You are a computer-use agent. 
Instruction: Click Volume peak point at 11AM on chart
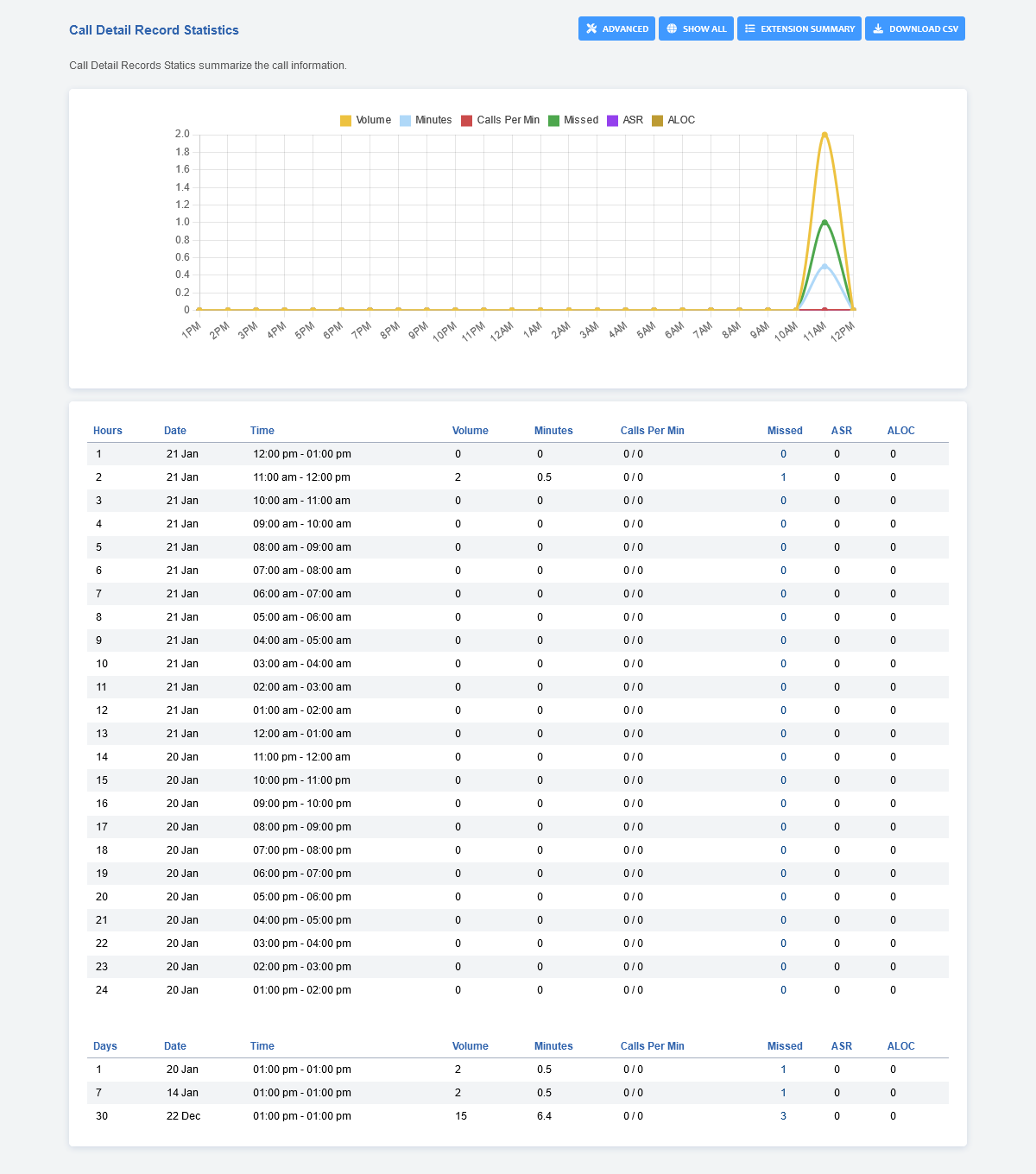point(824,134)
